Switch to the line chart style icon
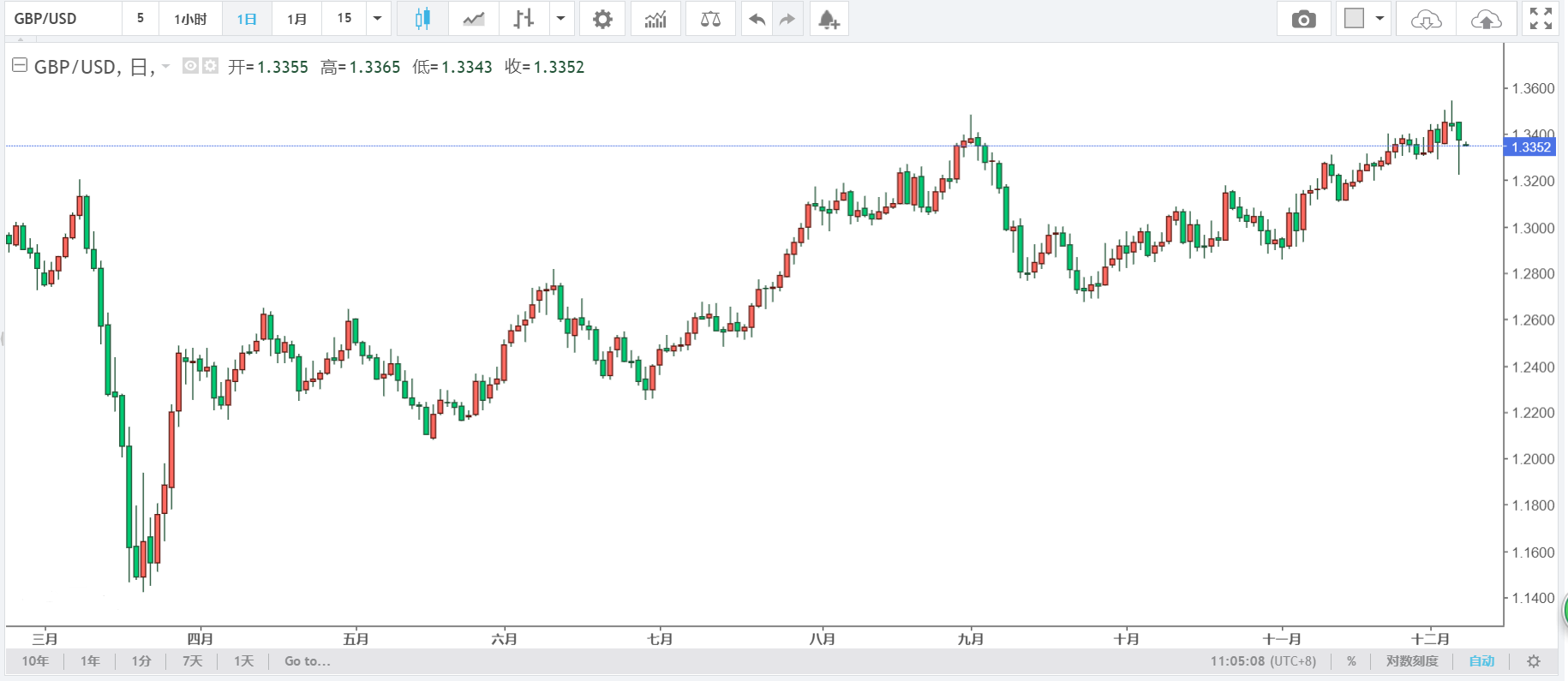 [474, 19]
